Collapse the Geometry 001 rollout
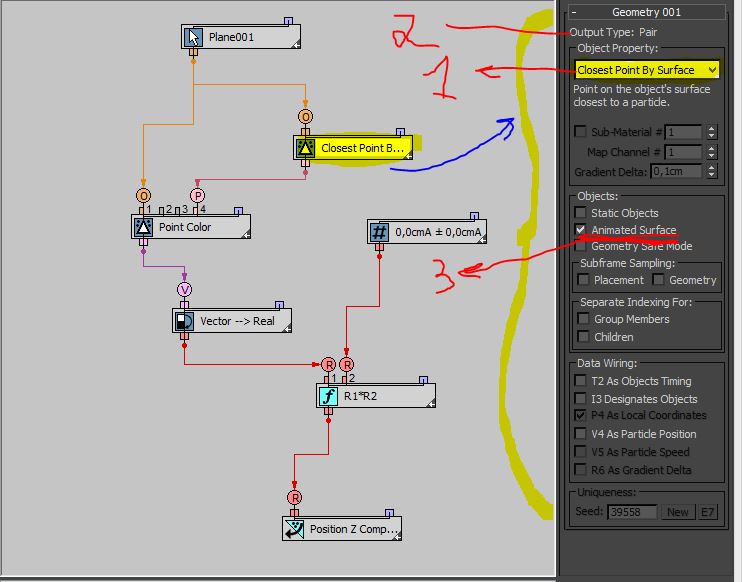This screenshot has width=742, height=582. pos(573,12)
